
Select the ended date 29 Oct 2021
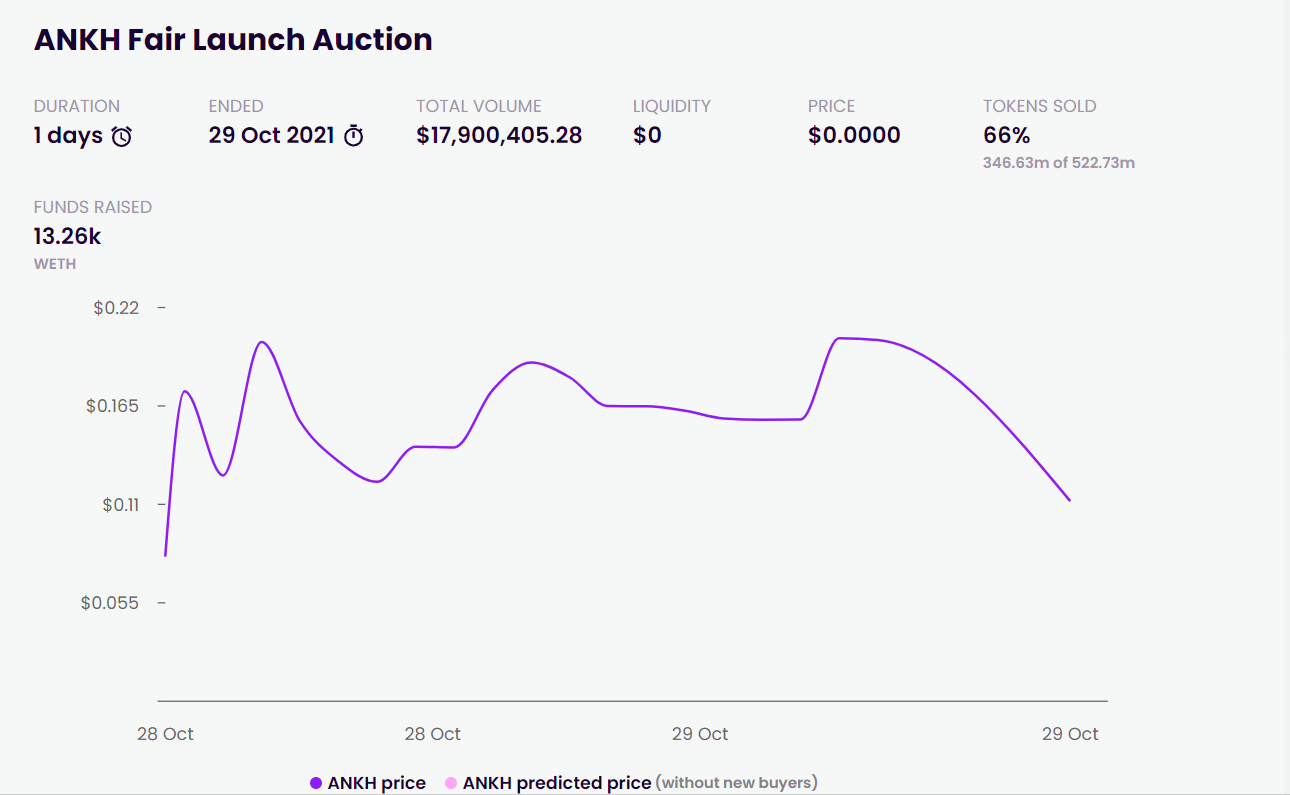[x=271, y=135]
